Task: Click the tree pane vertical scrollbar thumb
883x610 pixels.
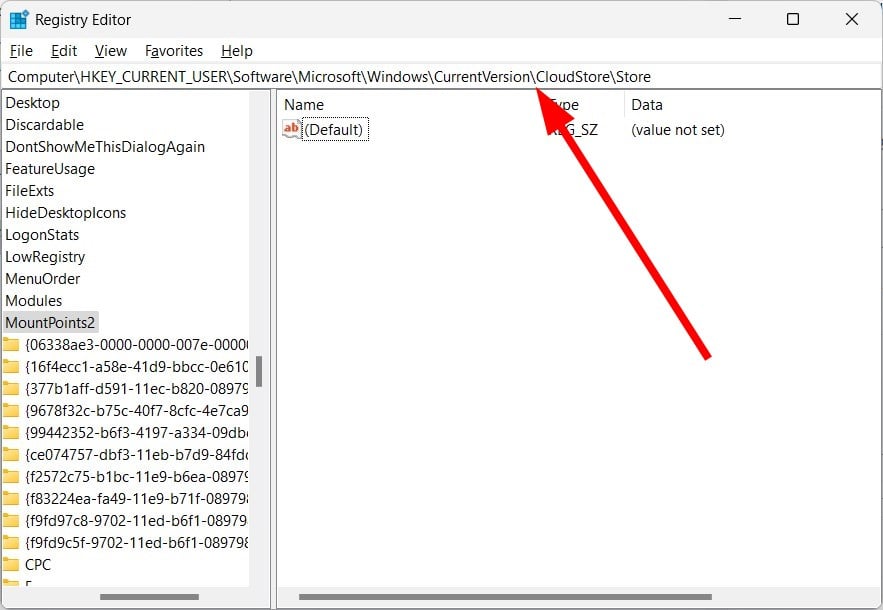Action: tap(259, 372)
